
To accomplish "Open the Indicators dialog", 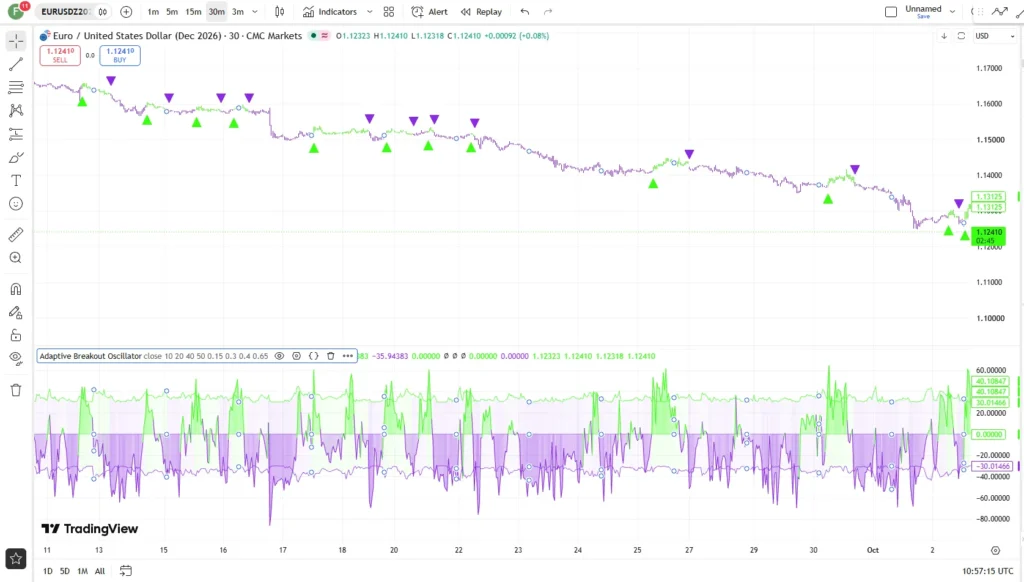I will coord(330,12).
